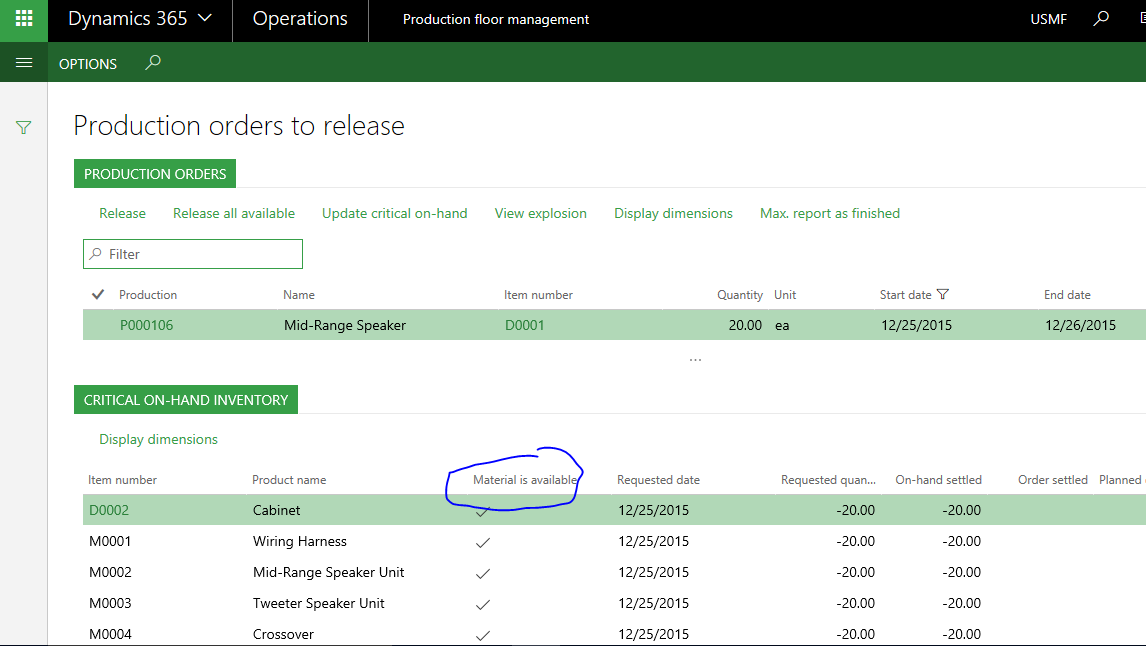Click the ellipsis below the production orders grid
The height and width of the screenshot is (646, 1146).
(695, 358)
